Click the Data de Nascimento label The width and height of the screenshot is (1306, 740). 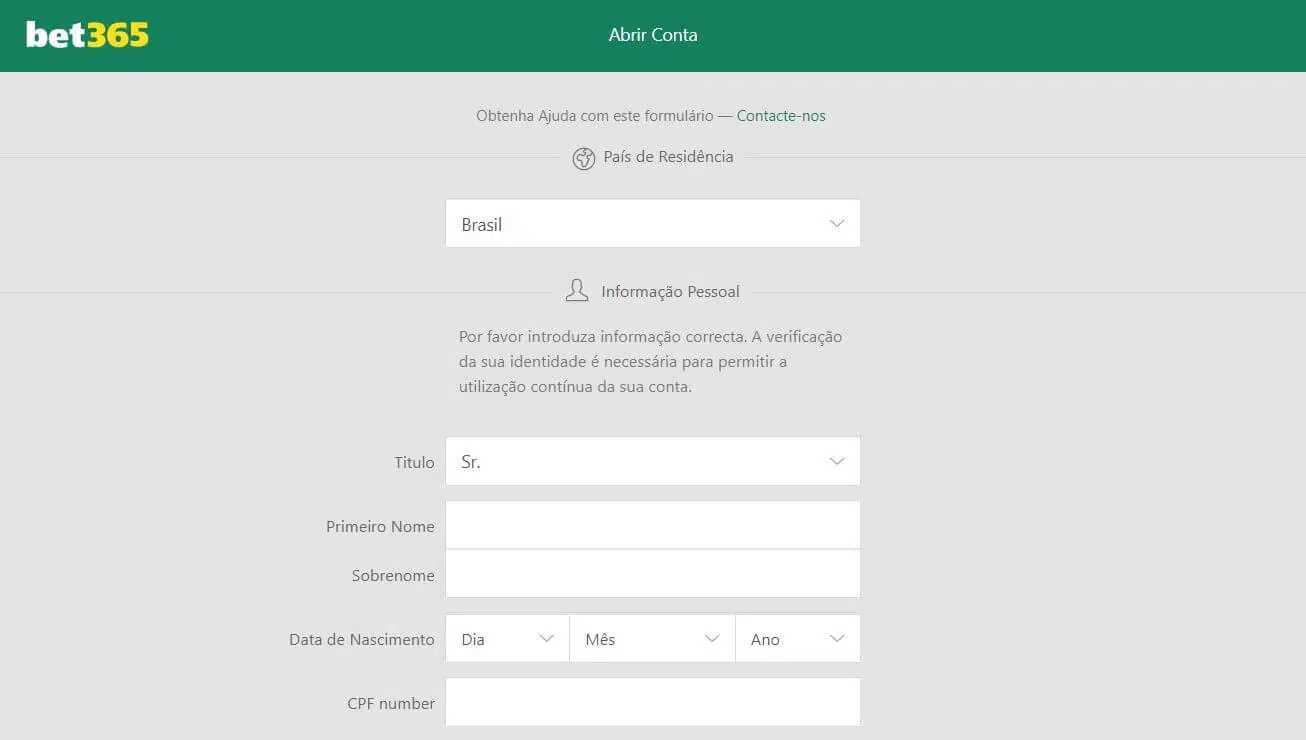[362, 639]
